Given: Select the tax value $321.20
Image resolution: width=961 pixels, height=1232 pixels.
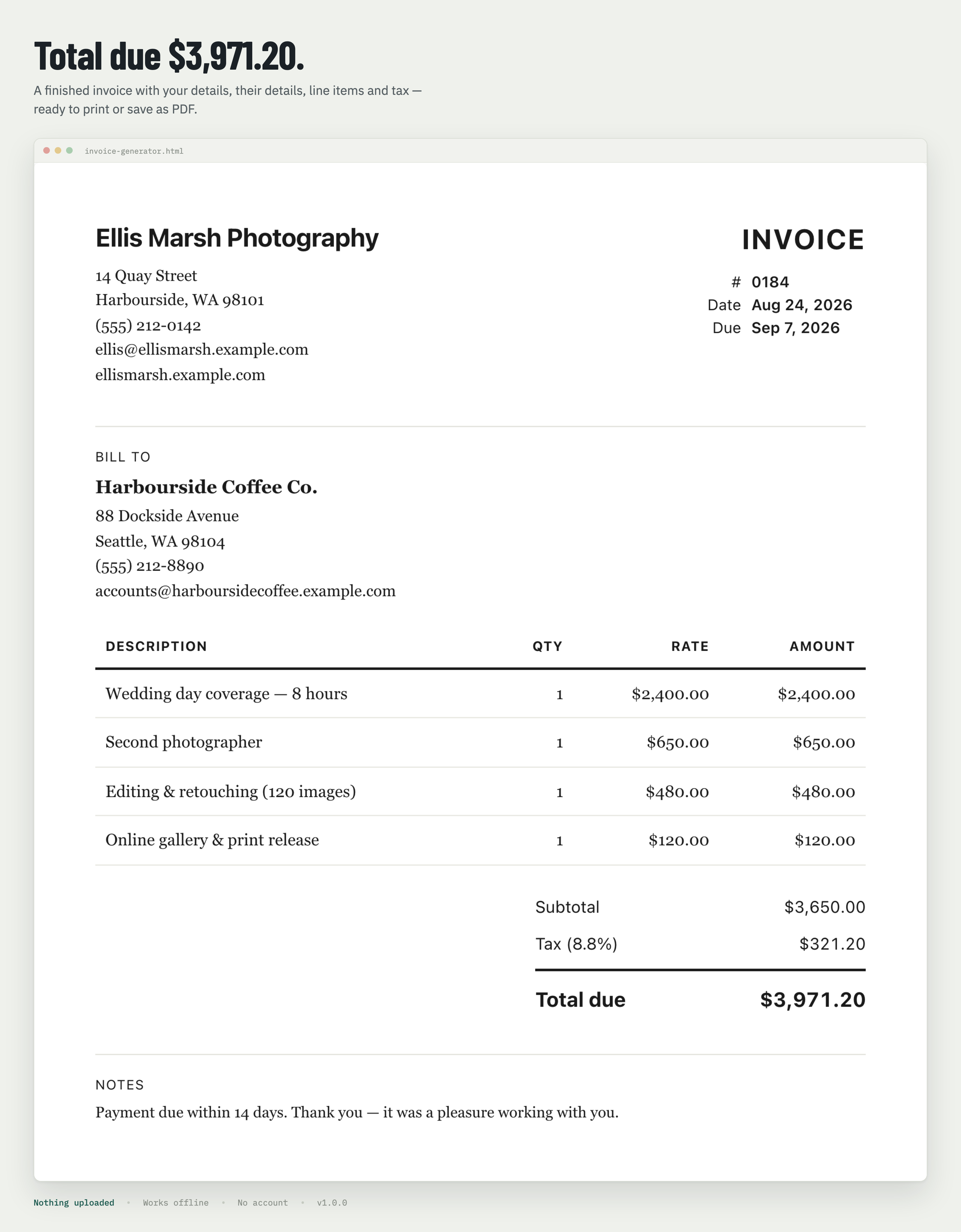Looking at the screenshot, I should click(832, 944).
